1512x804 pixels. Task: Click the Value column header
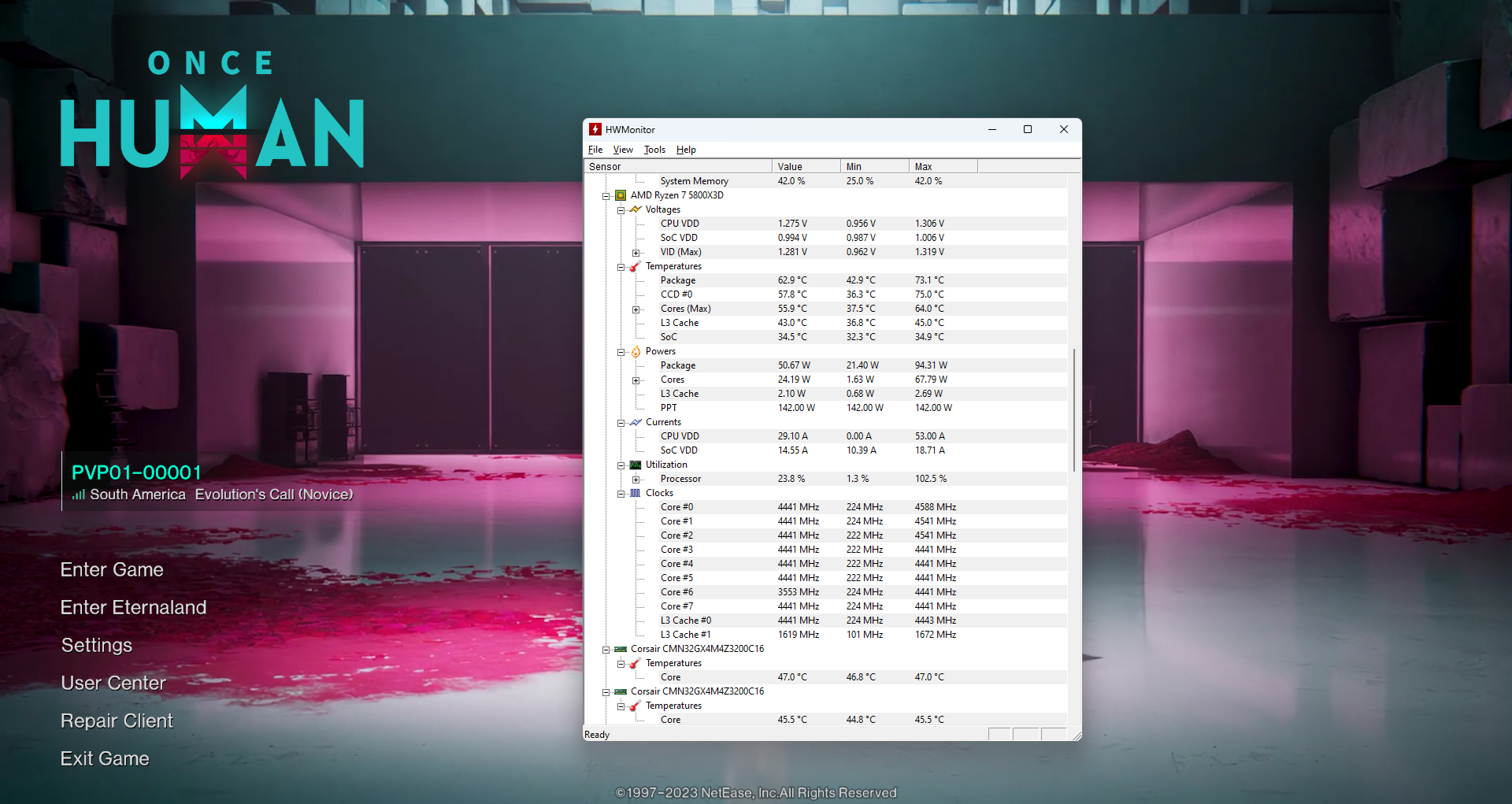tap(806, 166)
